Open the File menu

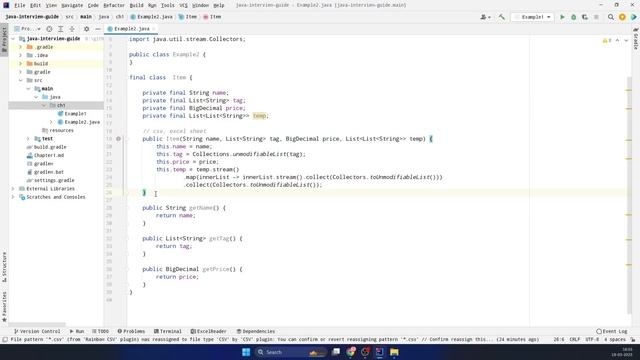tap(19, 5)
